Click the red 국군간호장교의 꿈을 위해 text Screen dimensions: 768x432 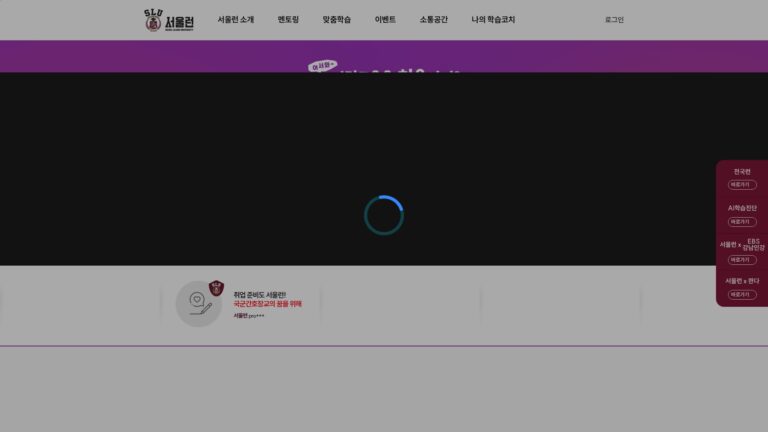267,304
